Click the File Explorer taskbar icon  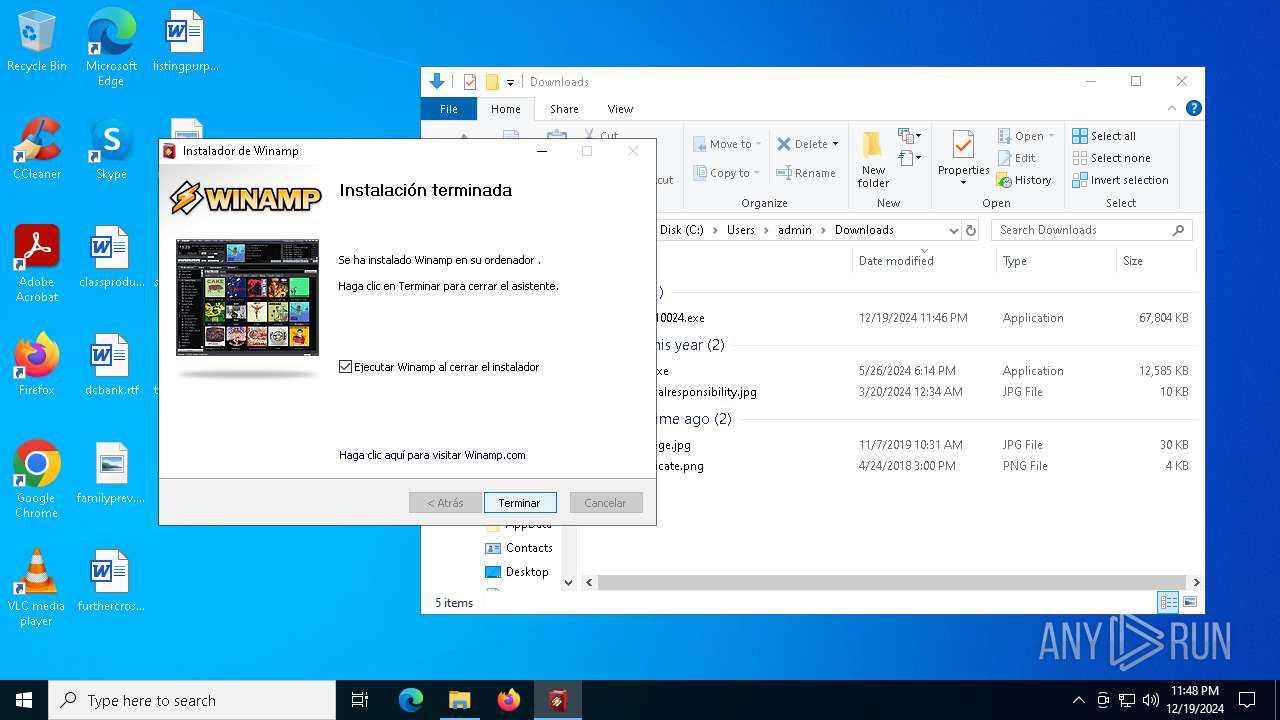459,700
